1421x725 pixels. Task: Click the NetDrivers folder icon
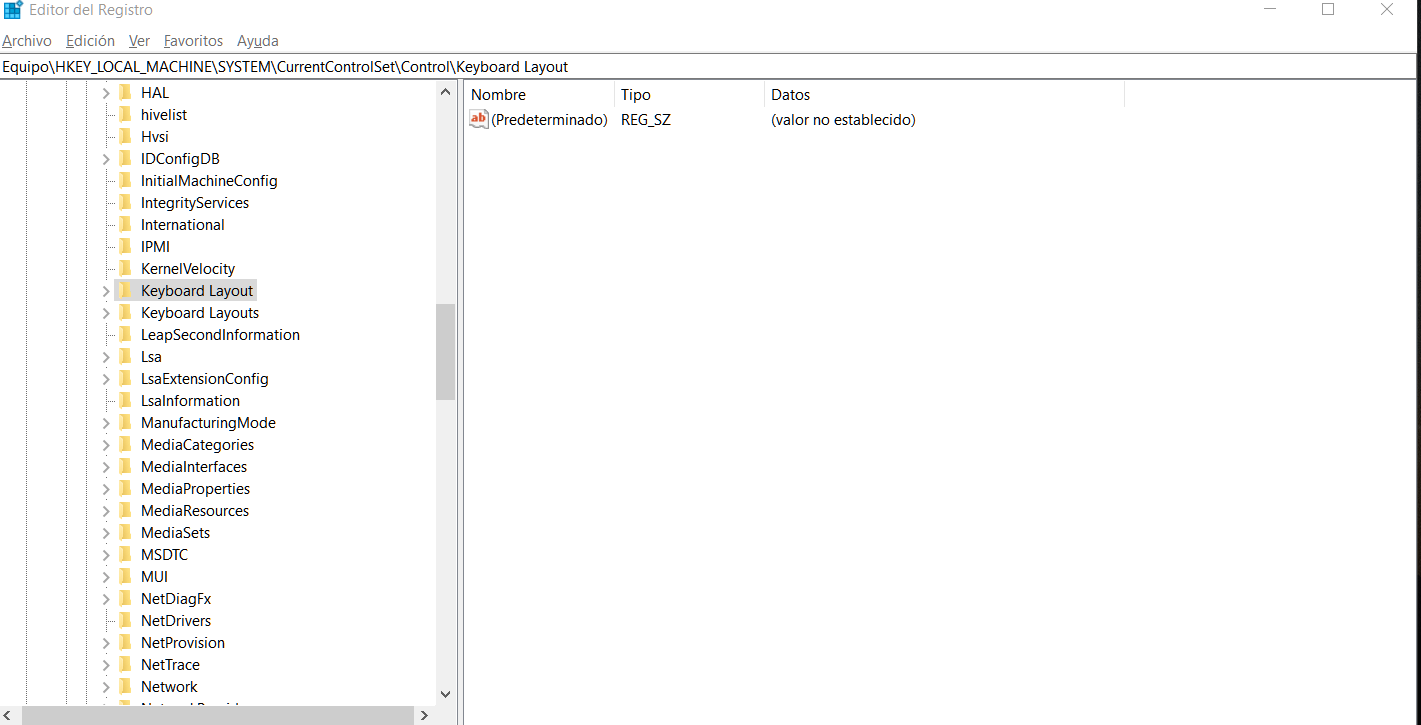125,621
